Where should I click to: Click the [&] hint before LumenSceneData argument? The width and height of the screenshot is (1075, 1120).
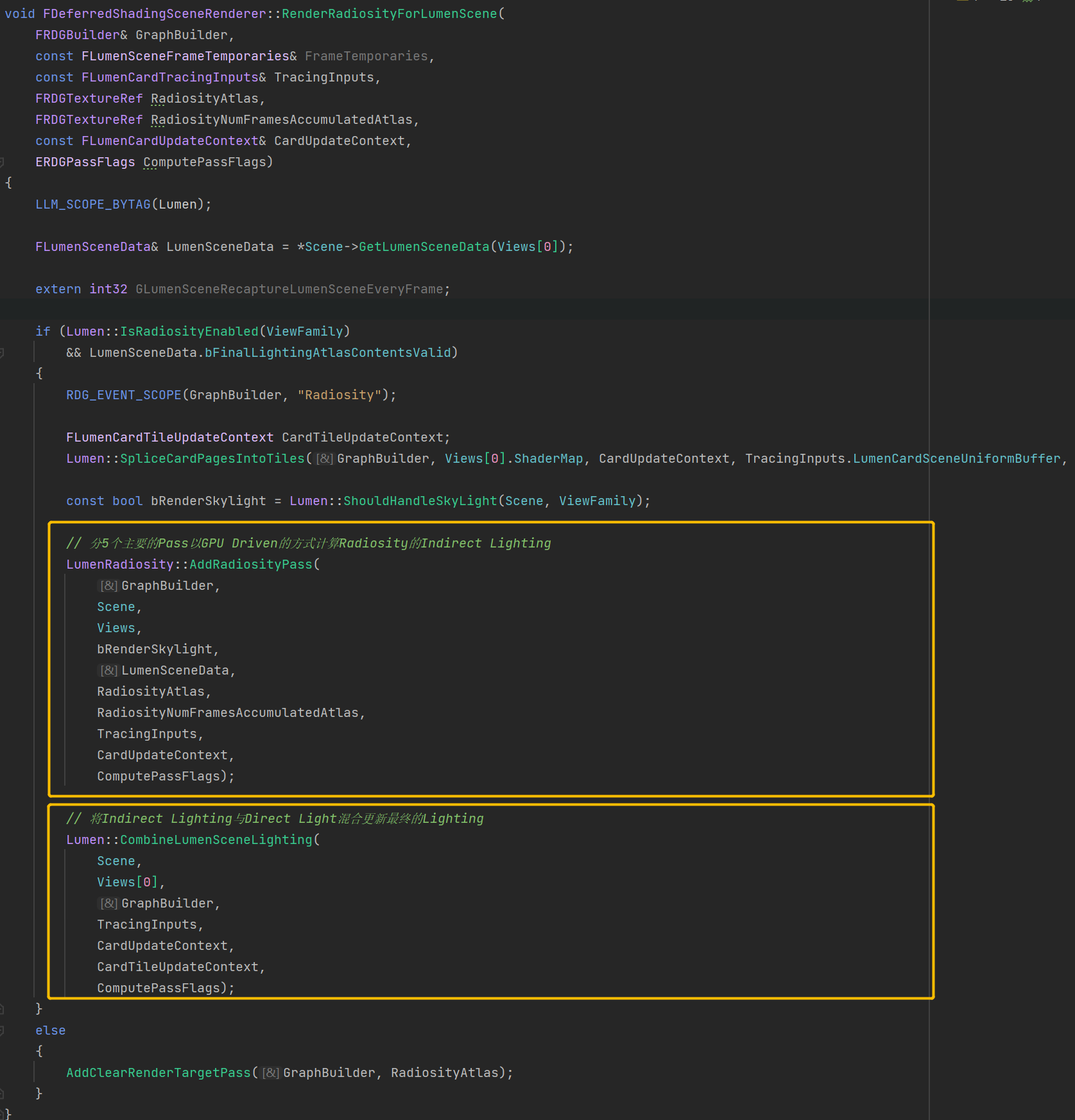pos(108,671)
